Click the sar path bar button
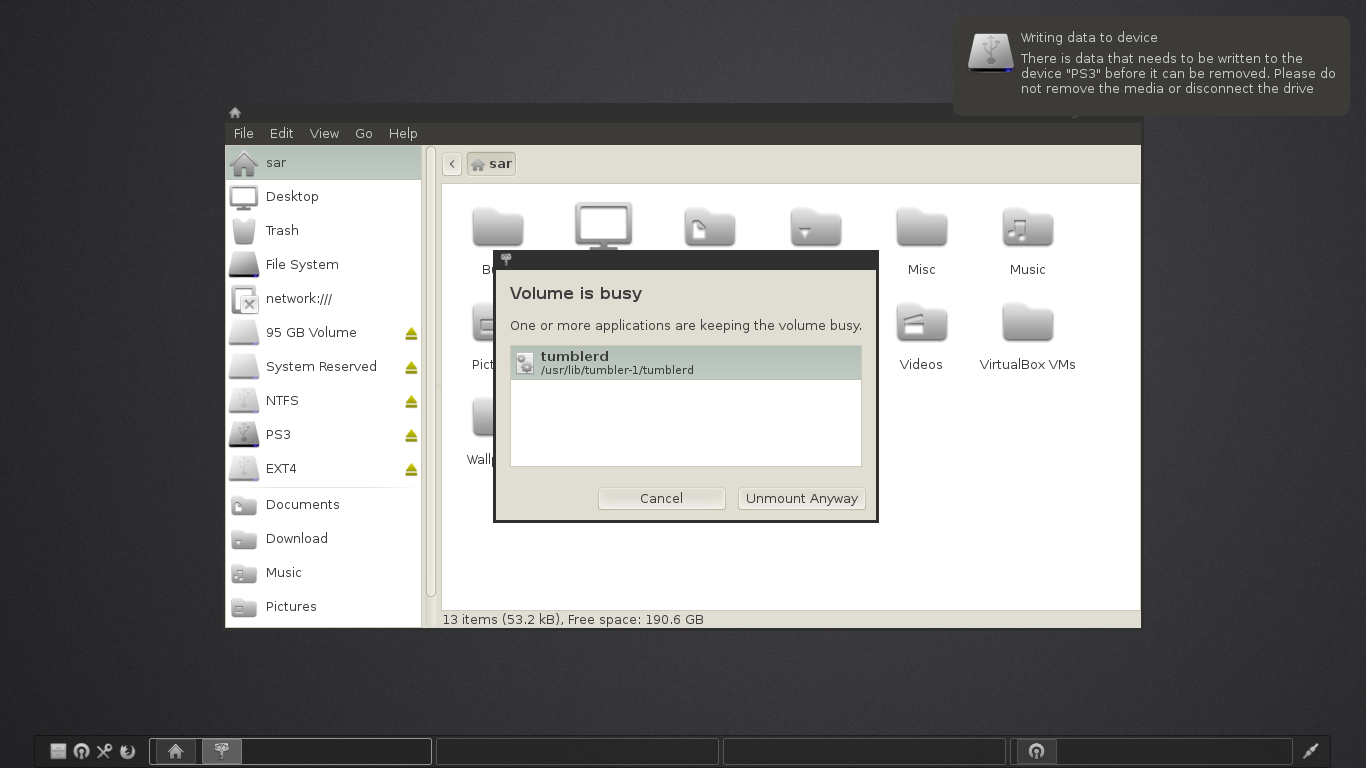 click(491, 164)
